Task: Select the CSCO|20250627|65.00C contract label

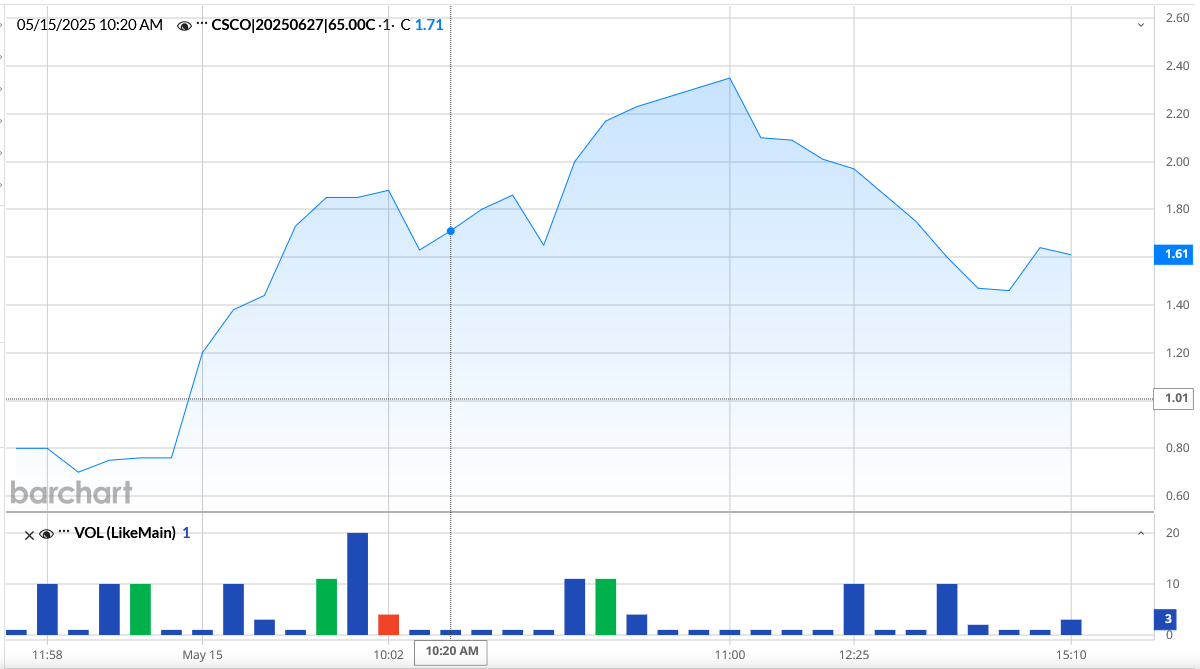Action: [291, 25]
